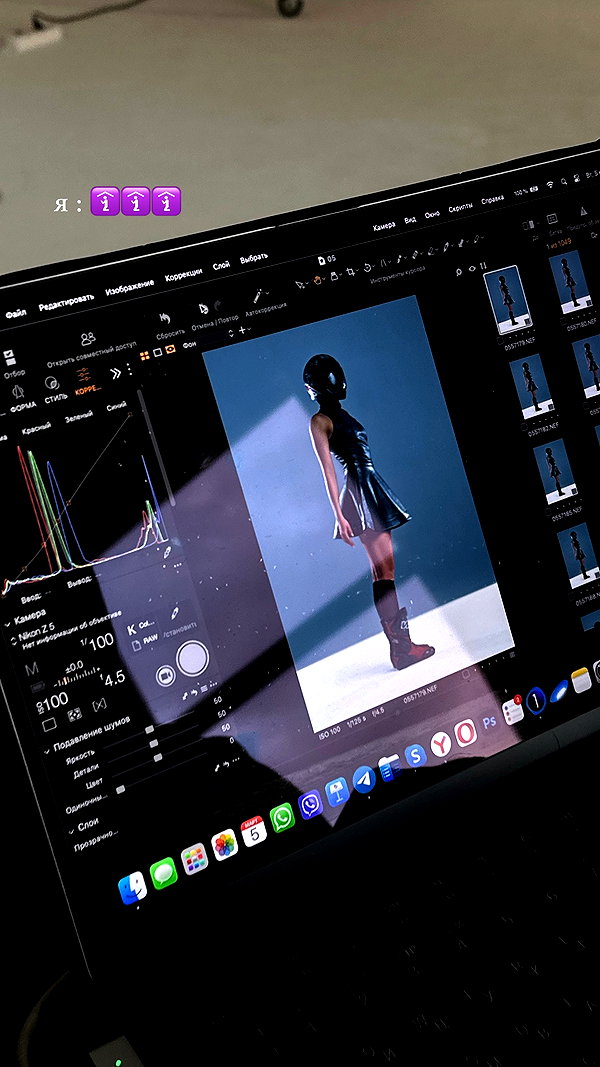The image size is (600, 1067).
Task: Select thumbnail 0557182.NEF in browser
Action: 530,388
